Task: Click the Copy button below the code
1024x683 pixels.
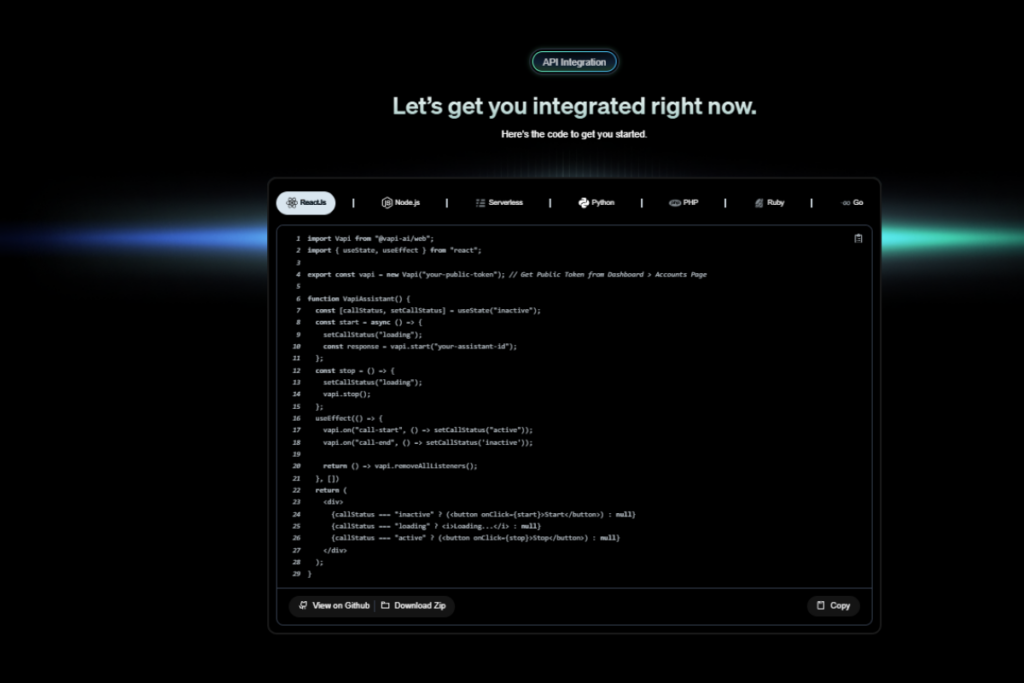Action: tap(833, 605)
